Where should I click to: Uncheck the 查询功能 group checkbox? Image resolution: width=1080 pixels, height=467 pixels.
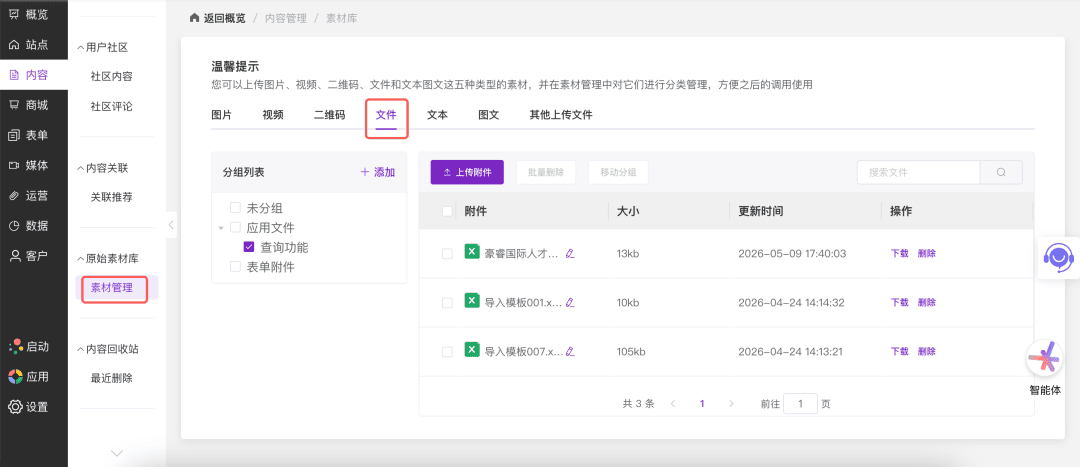click(249, 247)
